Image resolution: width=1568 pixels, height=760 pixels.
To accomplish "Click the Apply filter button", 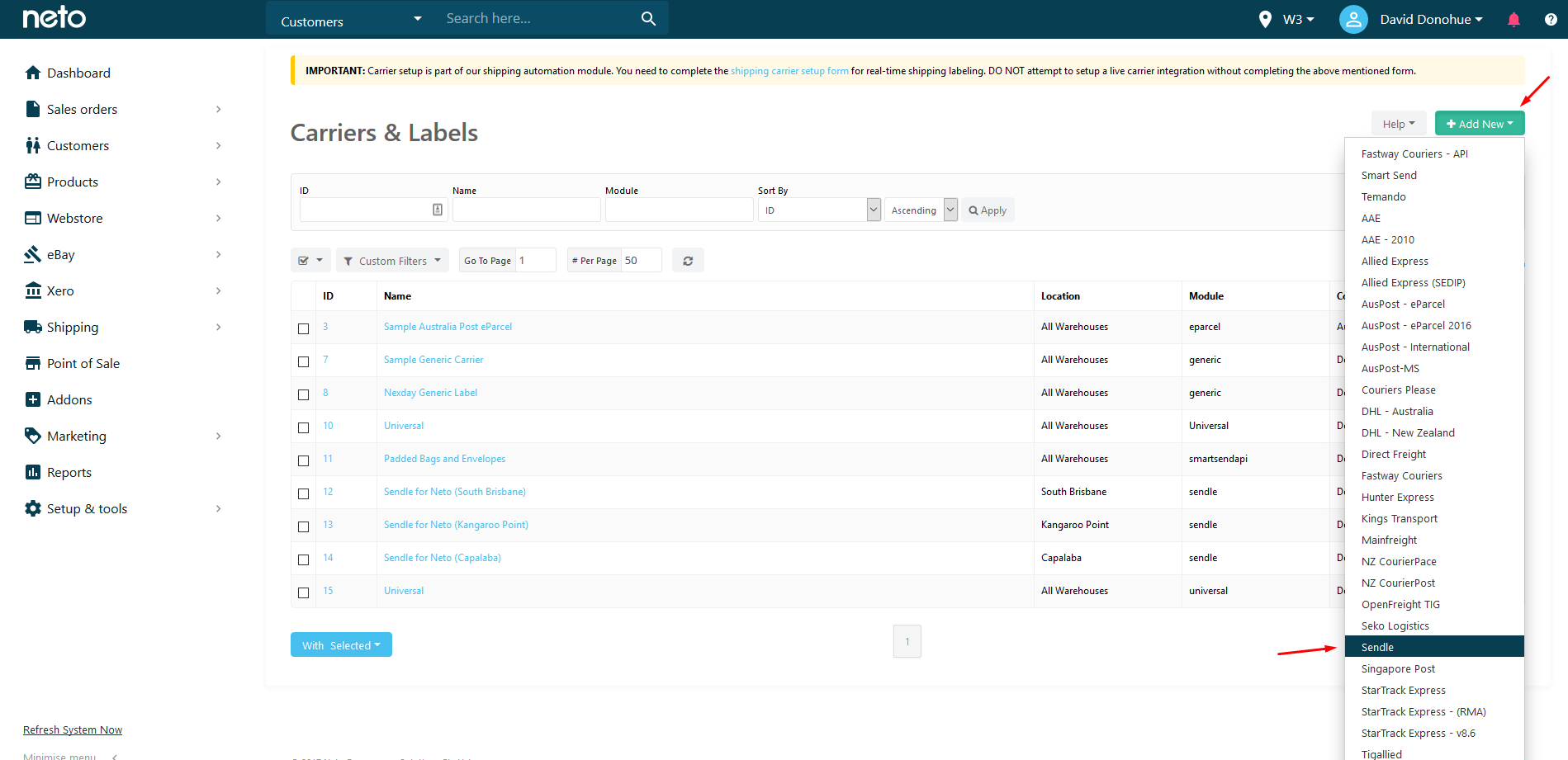I will [988, 210].
